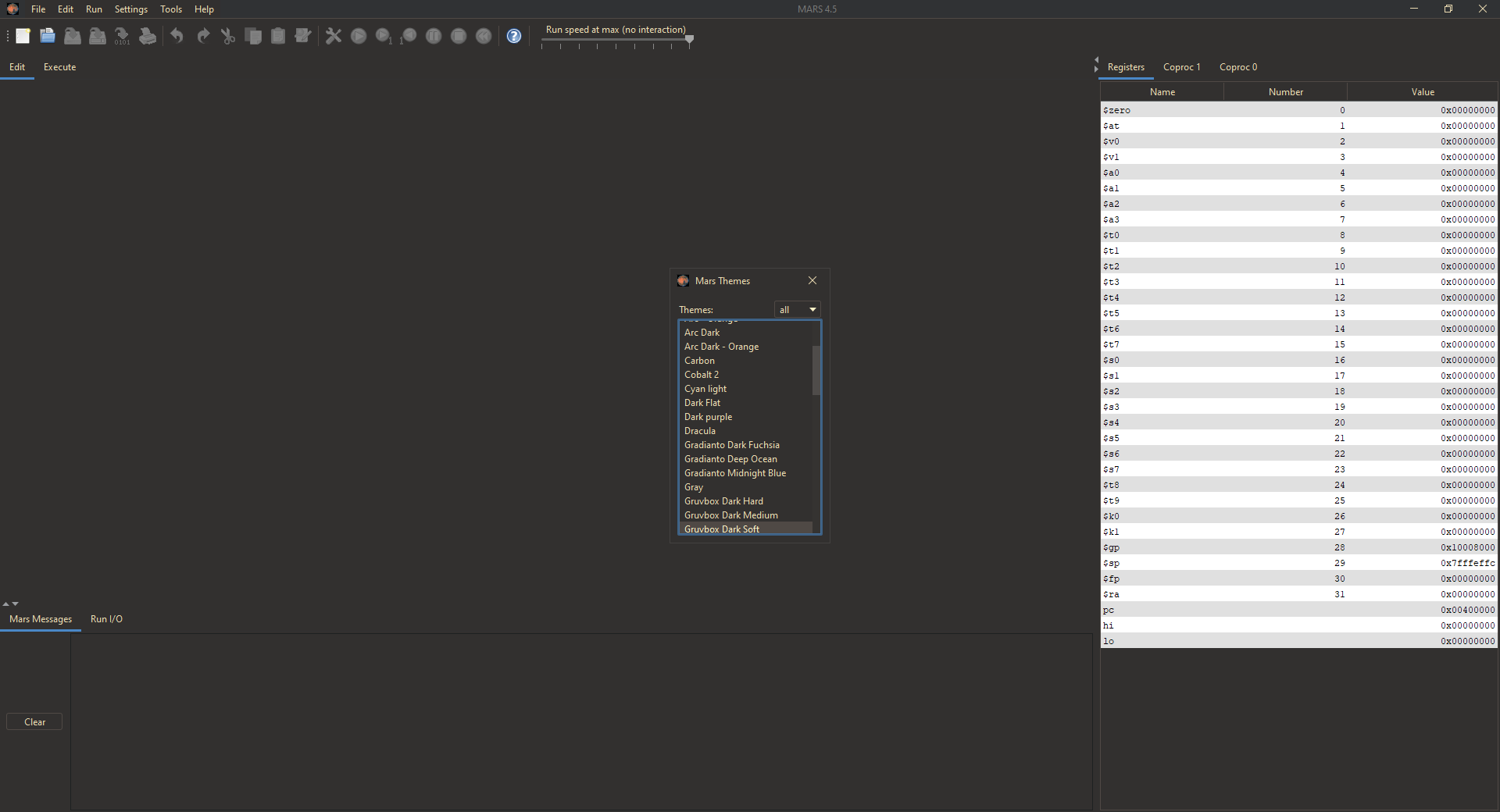The width and height of the screenshot is (1500, 812).
Task: Open the Themes 'all' filter dropdown
Action: tap(798, 310)
